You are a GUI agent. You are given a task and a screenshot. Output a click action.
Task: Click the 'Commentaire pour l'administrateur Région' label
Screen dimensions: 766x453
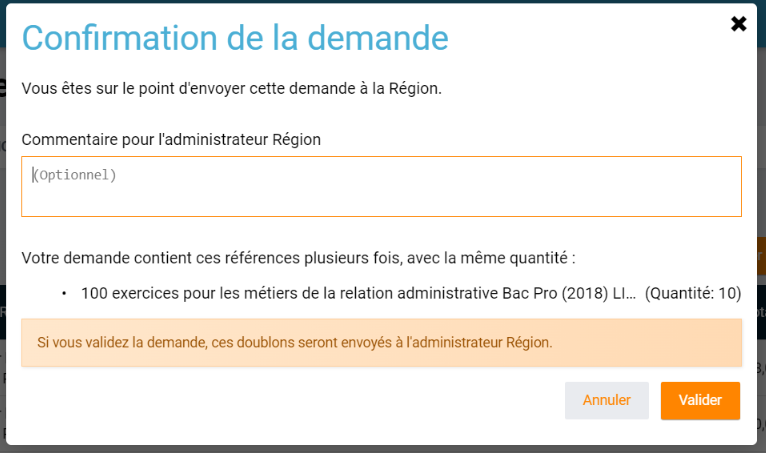[171, 139]
